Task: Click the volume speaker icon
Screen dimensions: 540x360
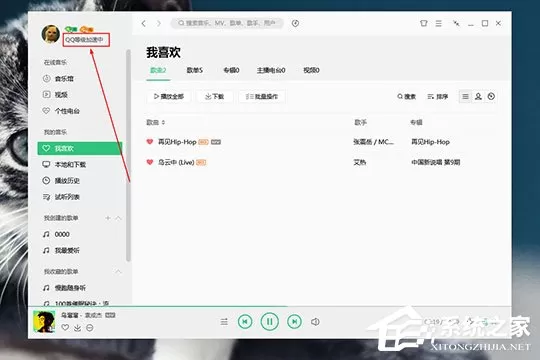Action: tap(315, 322)
